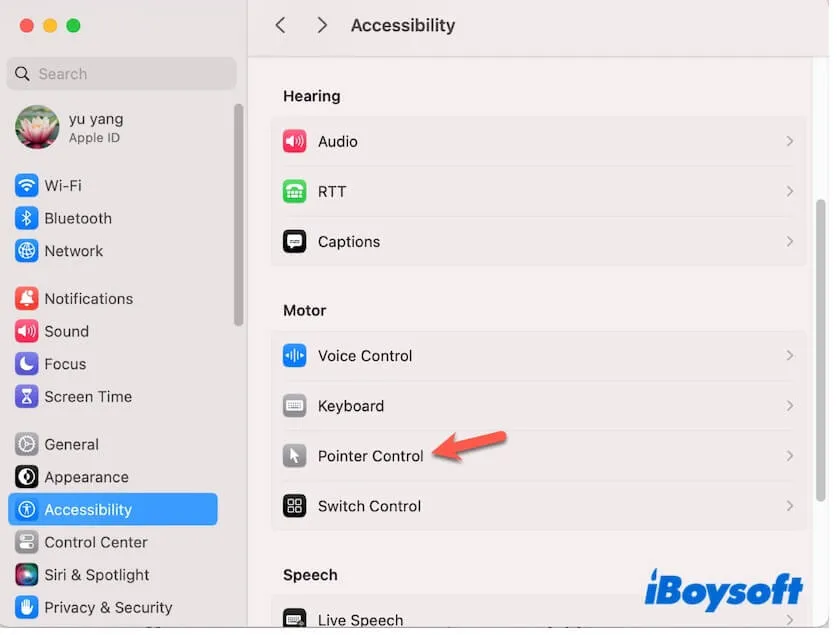
Task: Open the RTT settings row
Action: tap(538, 192)
